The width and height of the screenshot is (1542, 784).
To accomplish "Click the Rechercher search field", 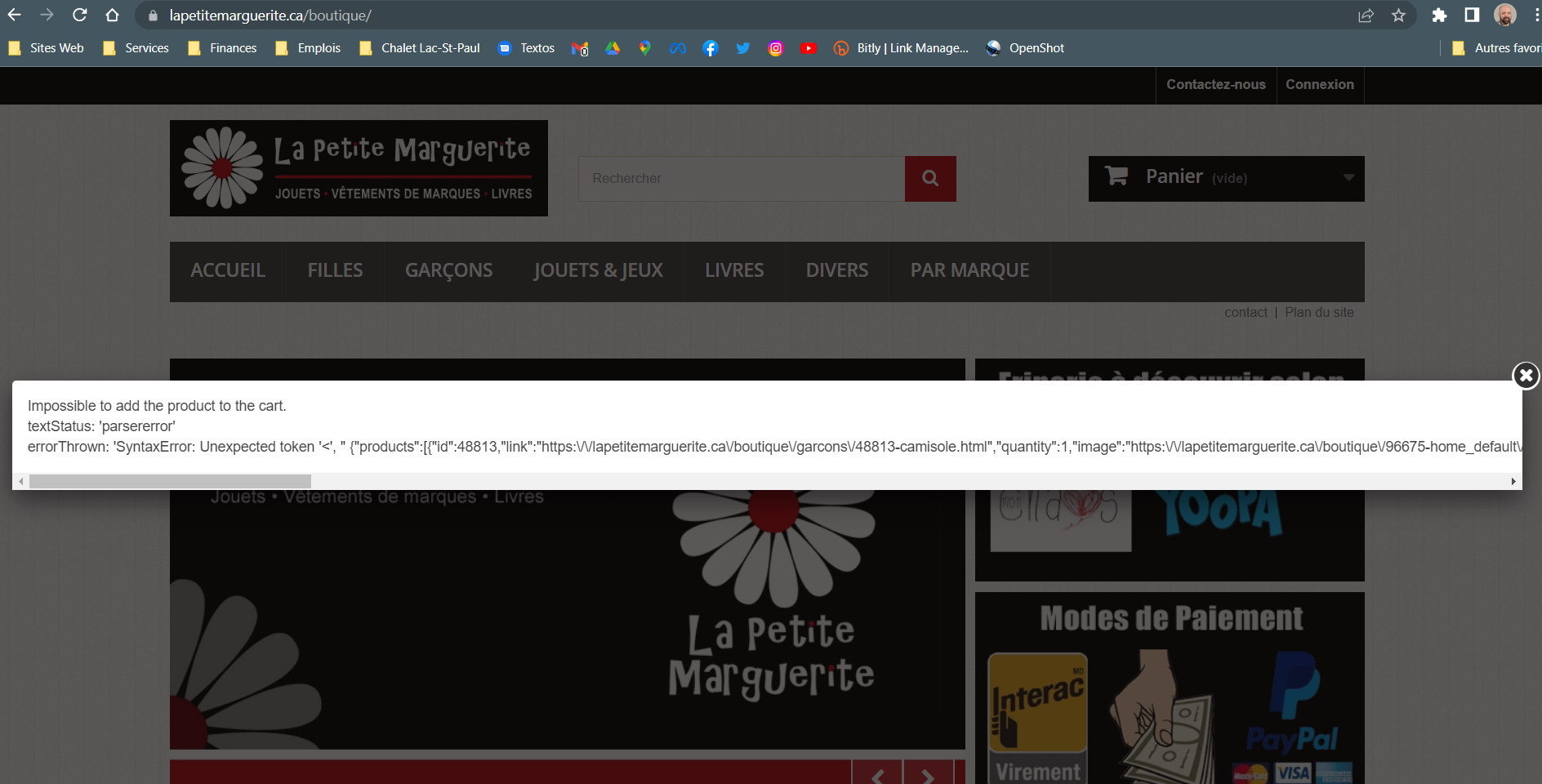I will (742, 178).
